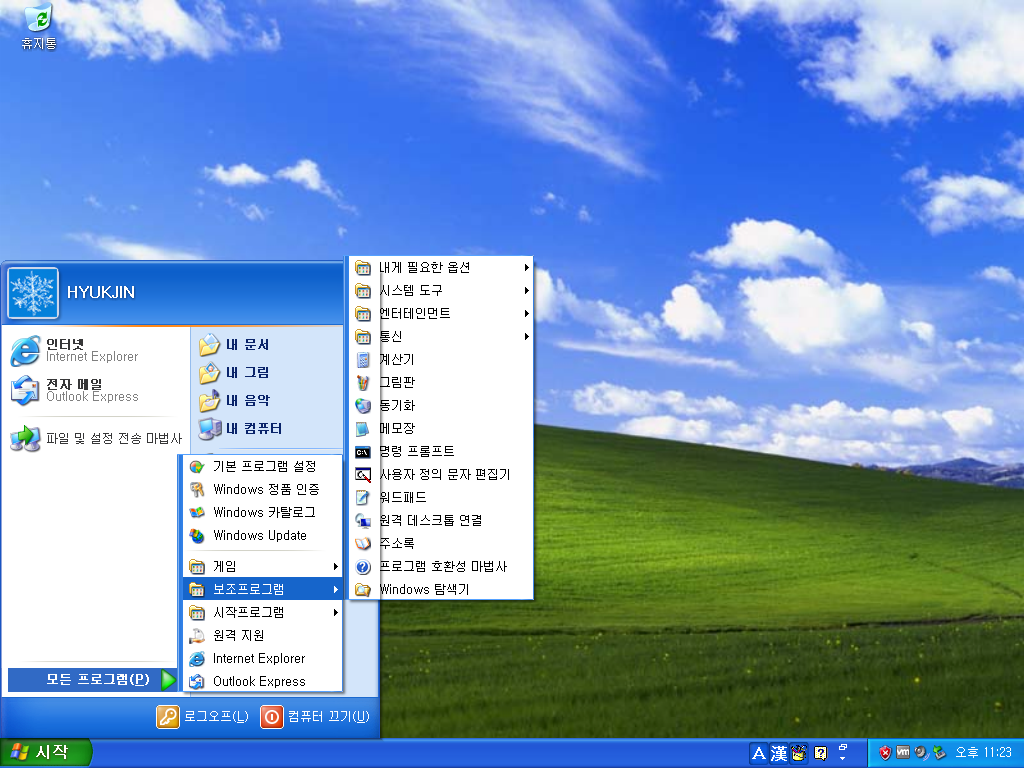Open Windows 카탈로그
Viewport: 1024px width, 768px height.
point(263,513)
